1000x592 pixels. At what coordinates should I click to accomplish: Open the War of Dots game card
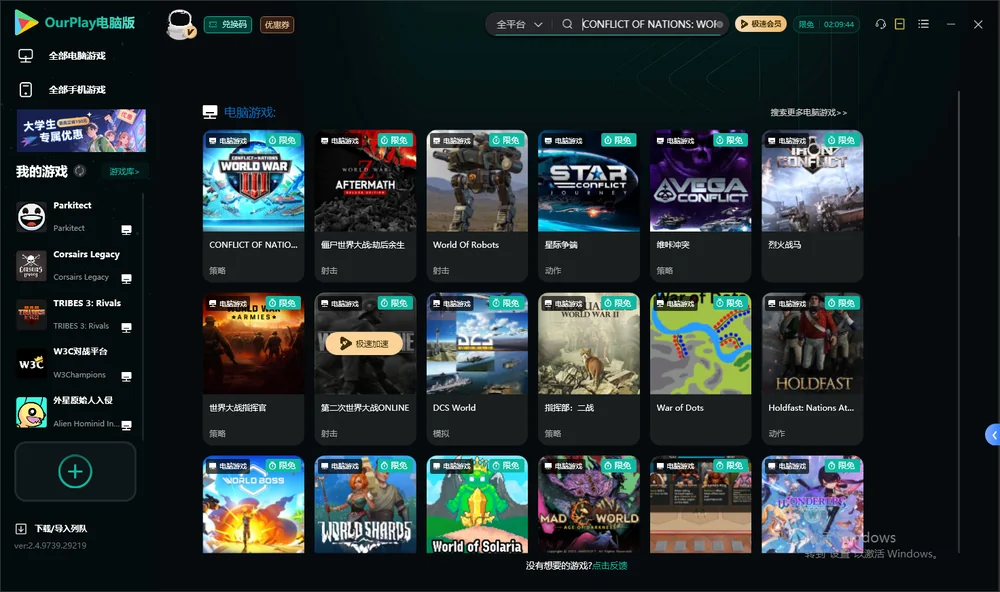700,368
